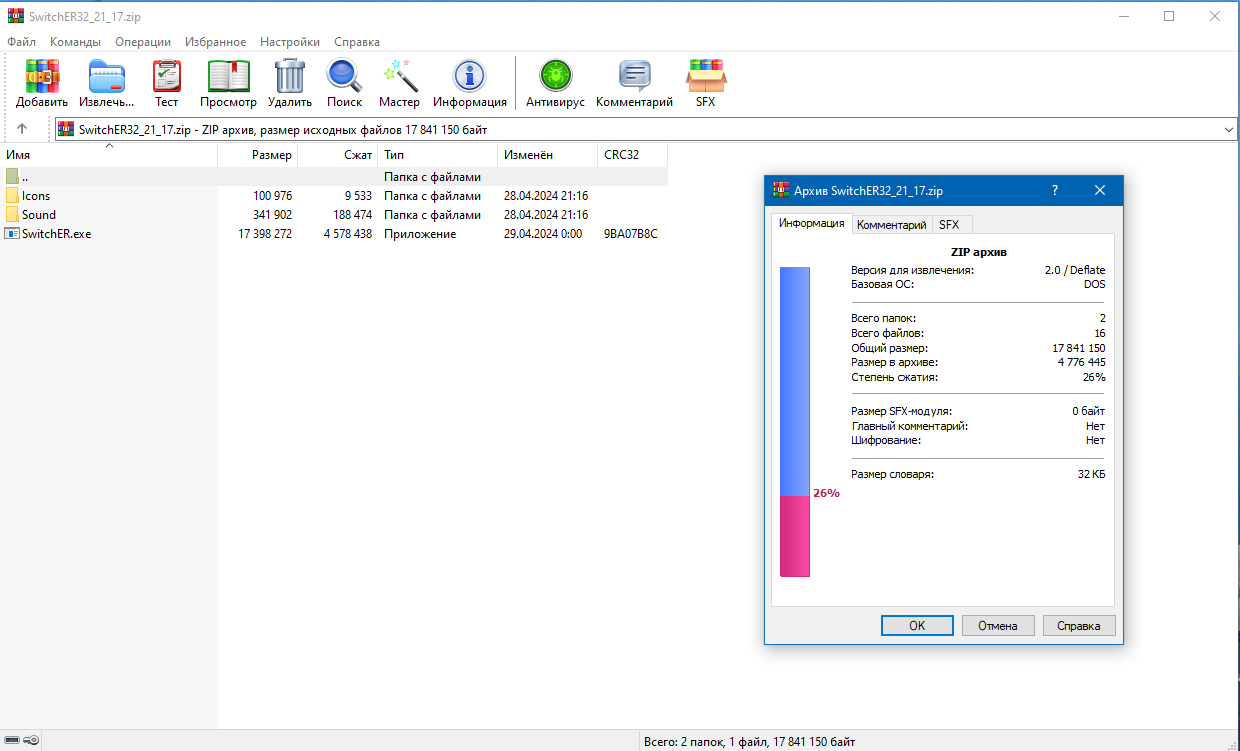Screen dimensions: 1240x751
Task: Select the Icons folder name
Action: click(36, 196)
